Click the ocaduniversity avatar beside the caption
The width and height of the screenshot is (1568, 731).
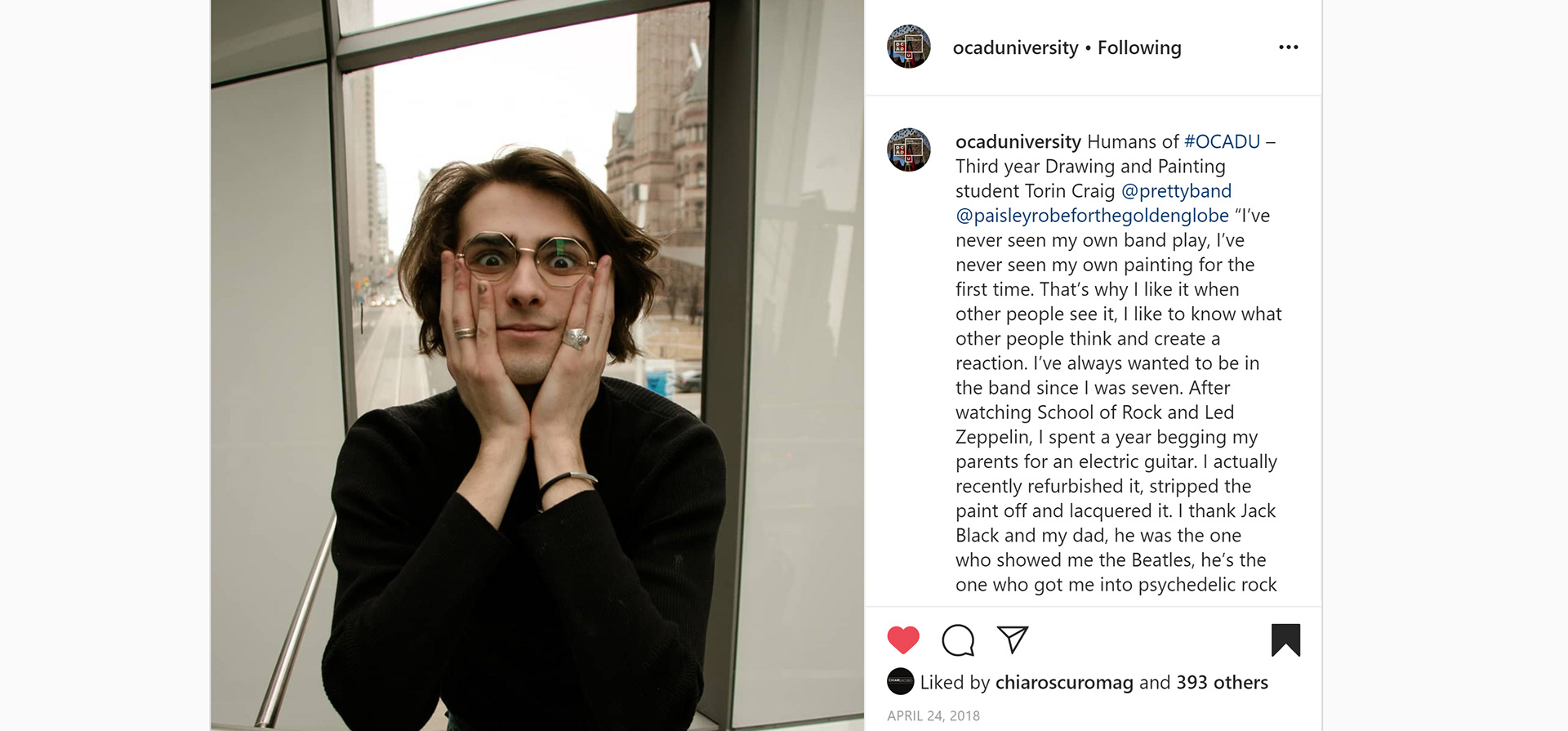909,149
